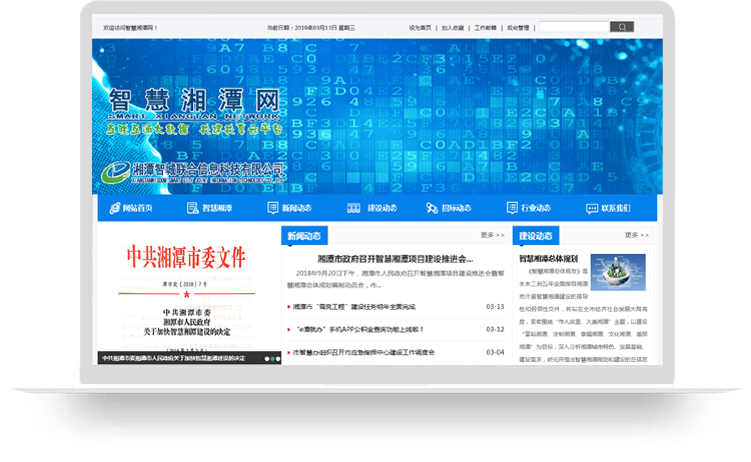Open the 后台管理 top link
The image size is (751, 462).
(518, 28)
